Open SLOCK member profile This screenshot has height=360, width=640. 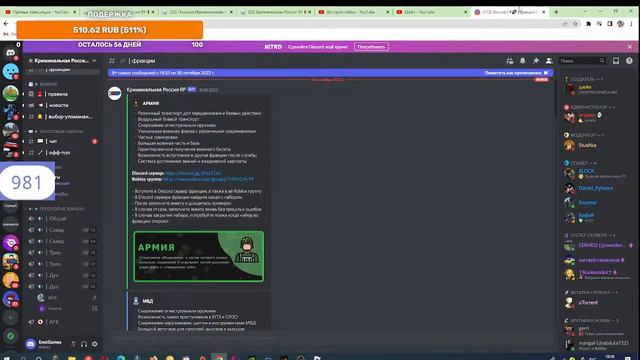point(597,173)
